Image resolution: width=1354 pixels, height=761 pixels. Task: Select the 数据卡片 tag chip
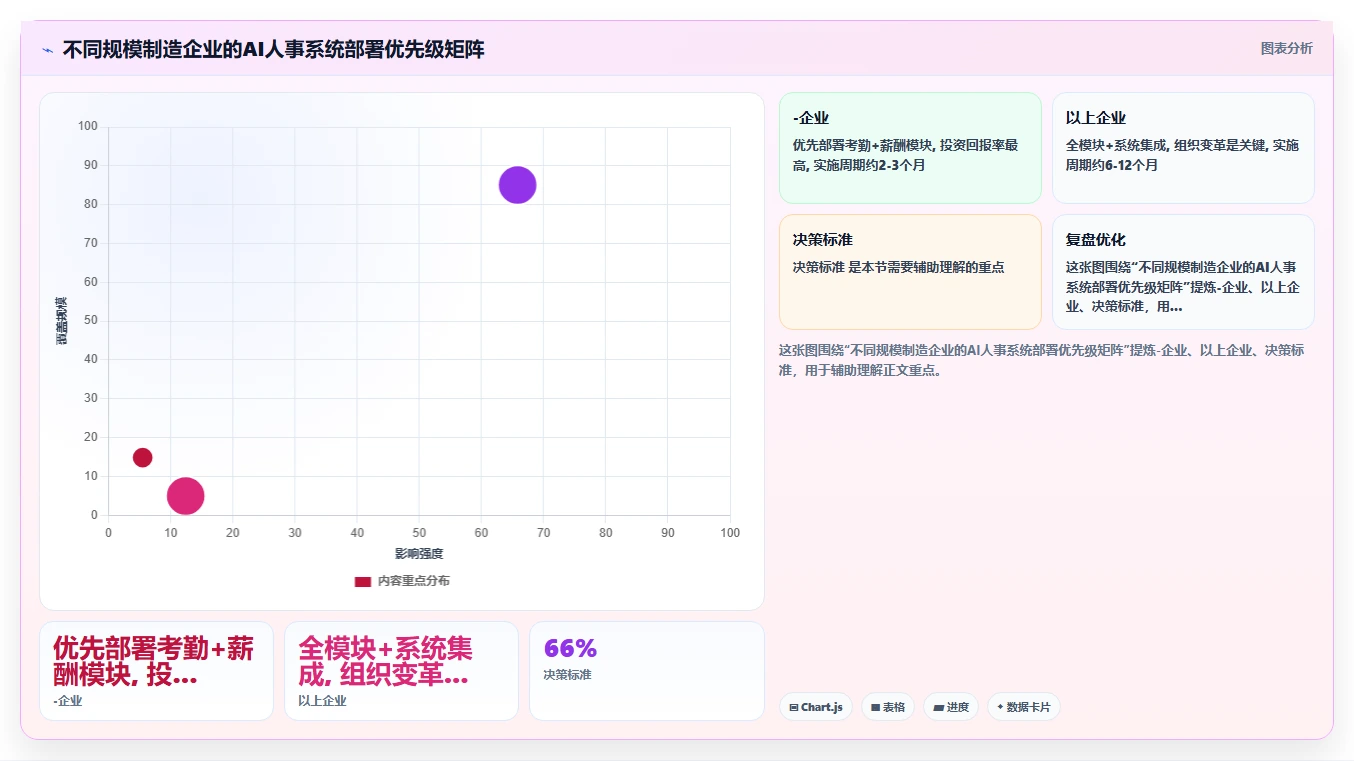click(1023, 707)
